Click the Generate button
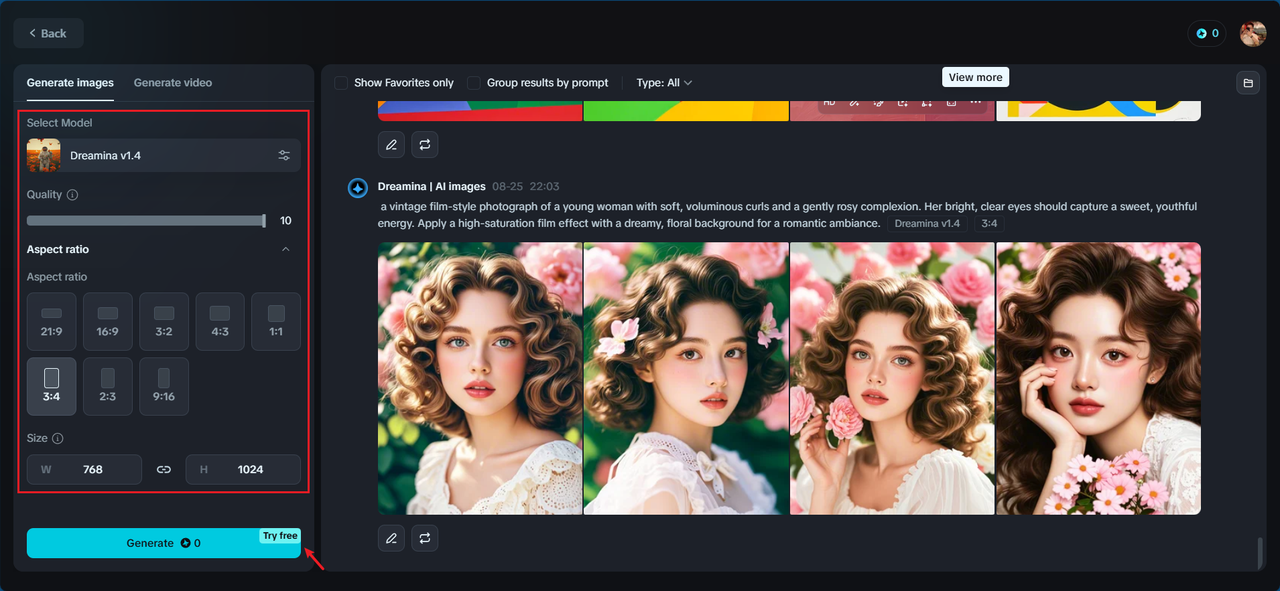Image resolution: width=1280 pixels, height=591 pixels. (x=164, y=543)
